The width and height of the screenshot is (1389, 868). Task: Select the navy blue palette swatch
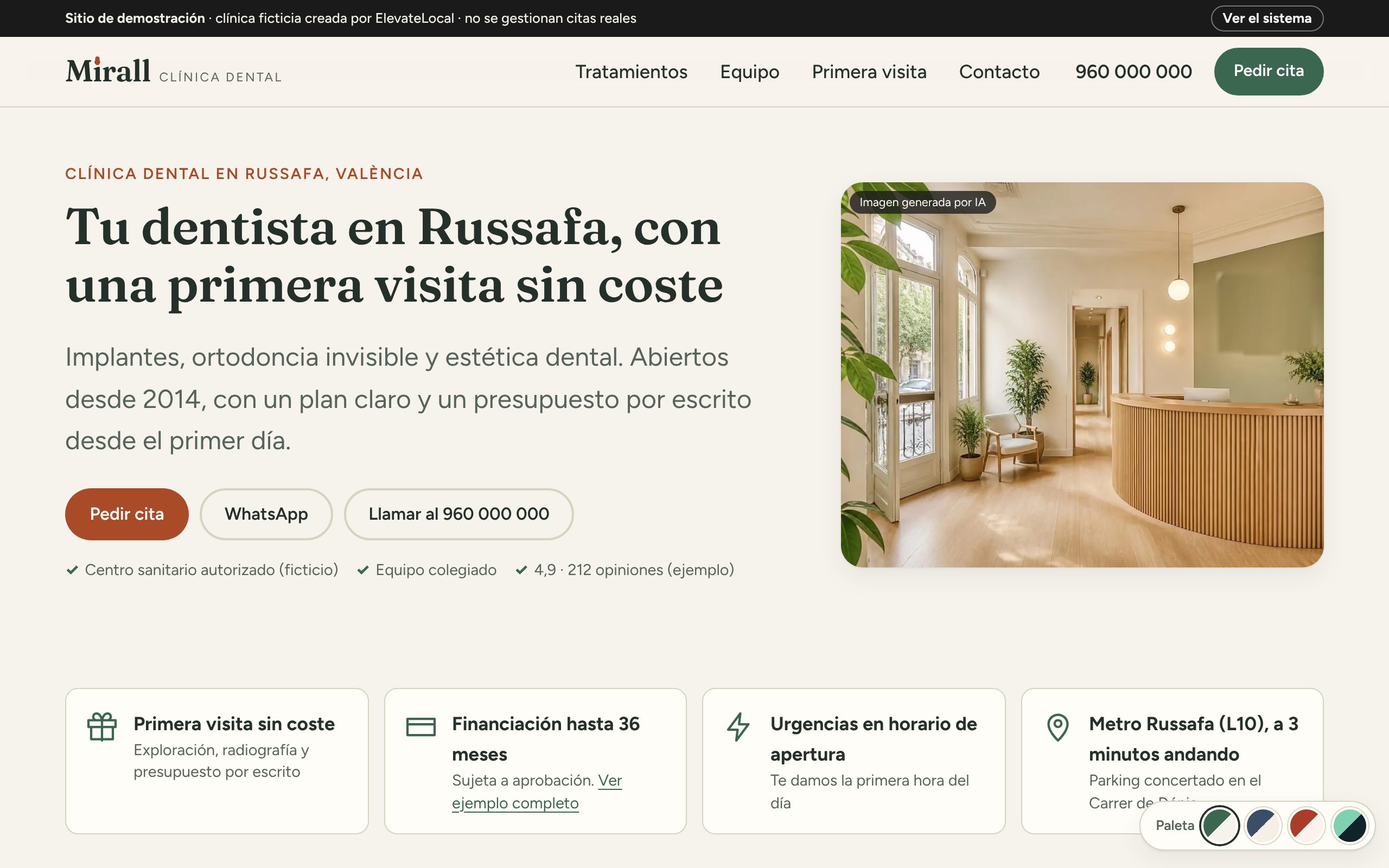(x=1263, y=826)
